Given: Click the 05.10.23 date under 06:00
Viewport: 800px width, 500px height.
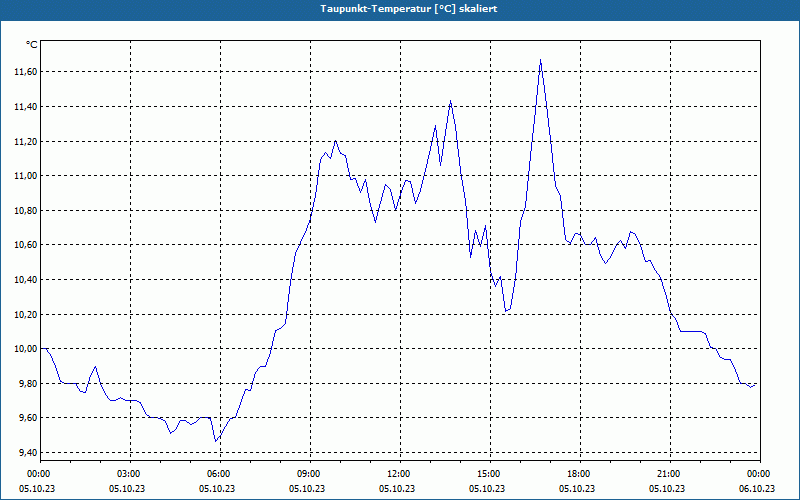Looking at the screenshot, I should point(217,488).
